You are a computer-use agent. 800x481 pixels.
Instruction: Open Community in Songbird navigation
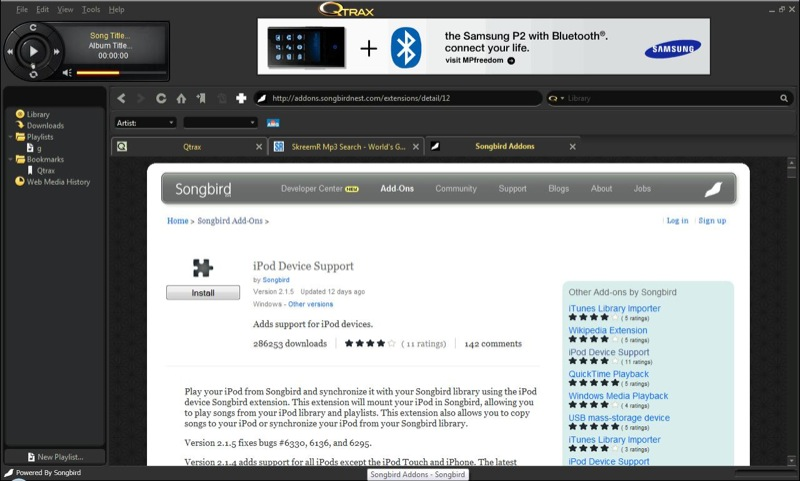[456, 189]
